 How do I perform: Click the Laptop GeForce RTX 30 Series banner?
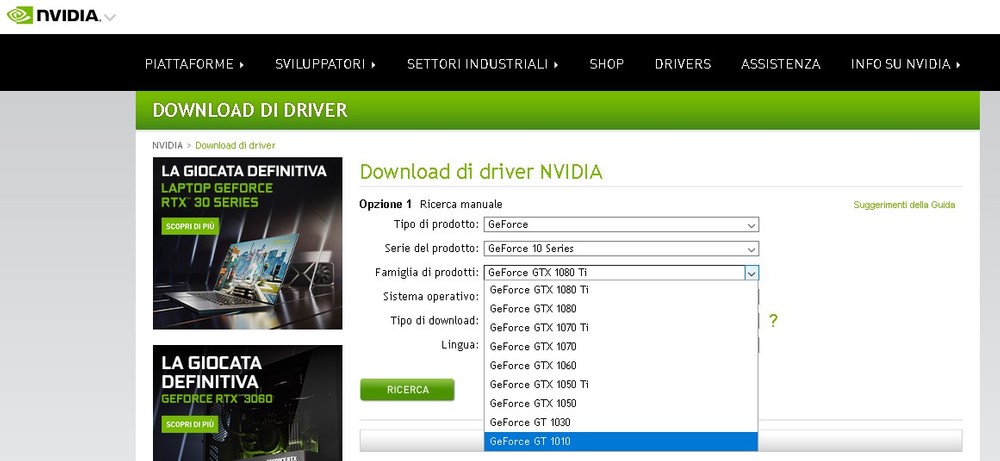tap(247, 243)
